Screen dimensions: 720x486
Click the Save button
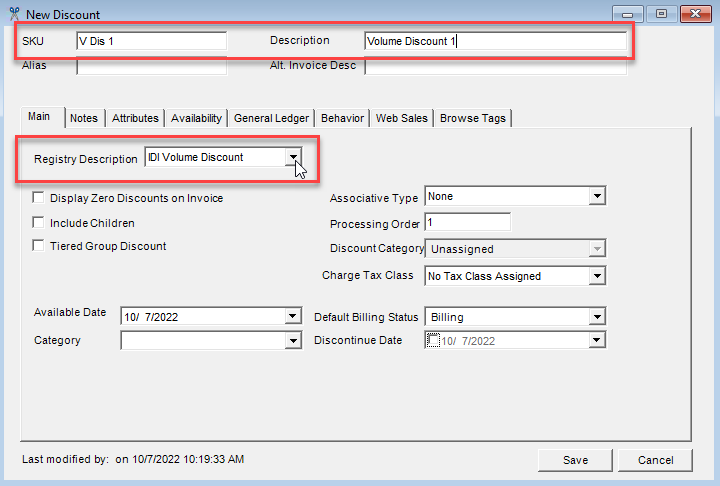coord(575,460)
